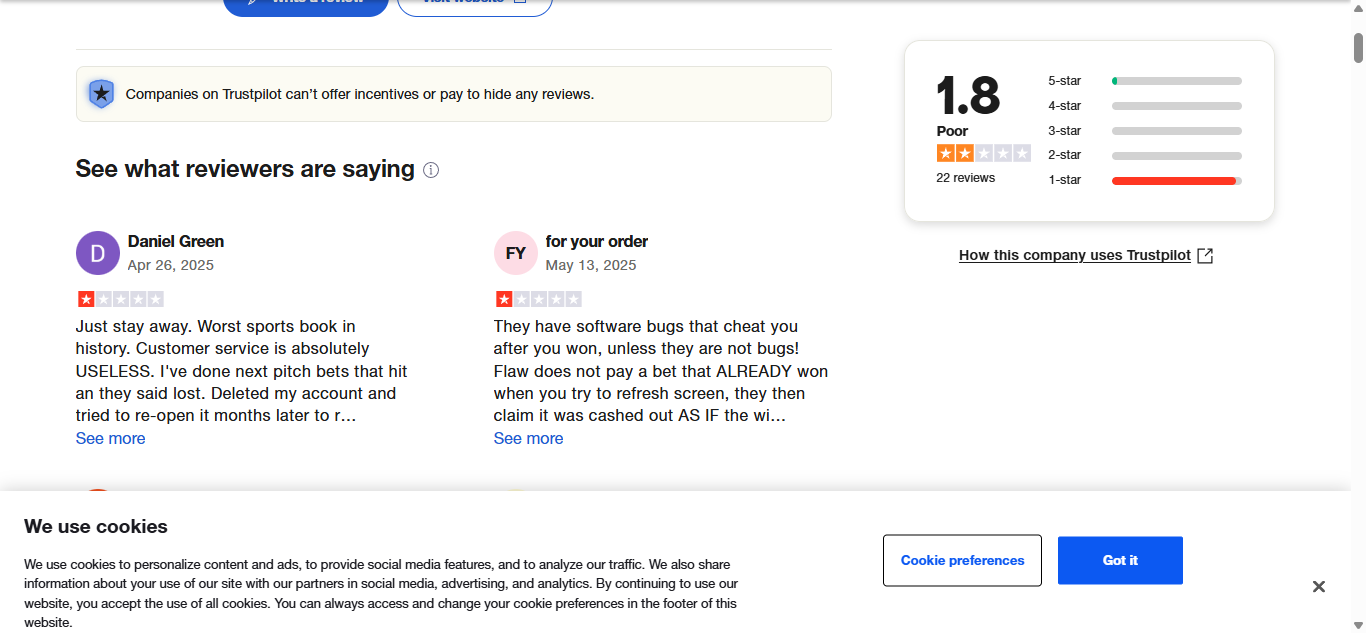Open Cookie preferences
1366x633 pixels.
962,561
